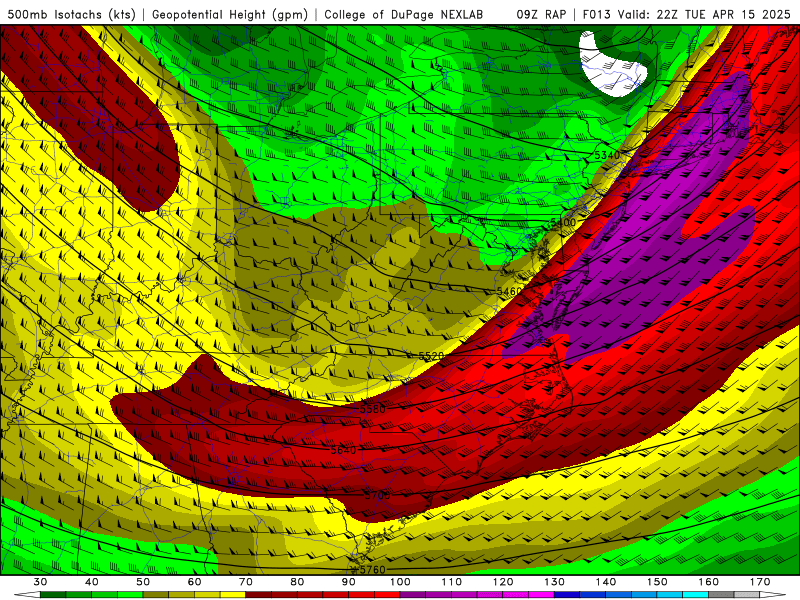The image size is (800, 600).
Task: Click the '30' value on the color scale
Action: (40, 582)
